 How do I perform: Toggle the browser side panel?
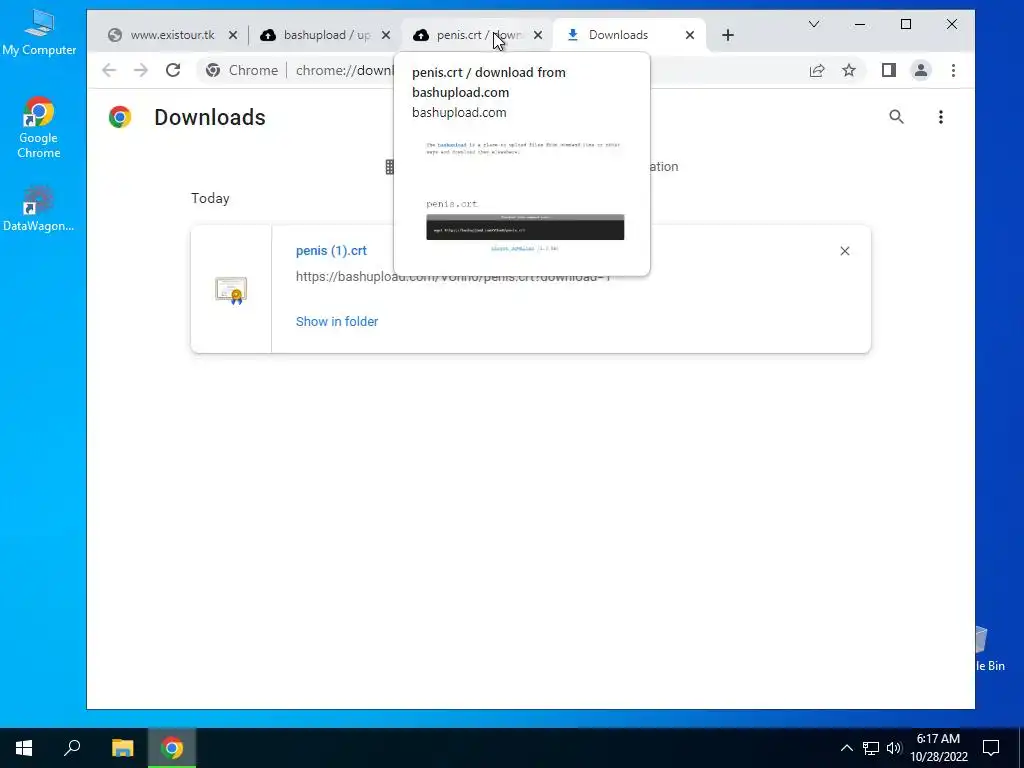(889, 71)
